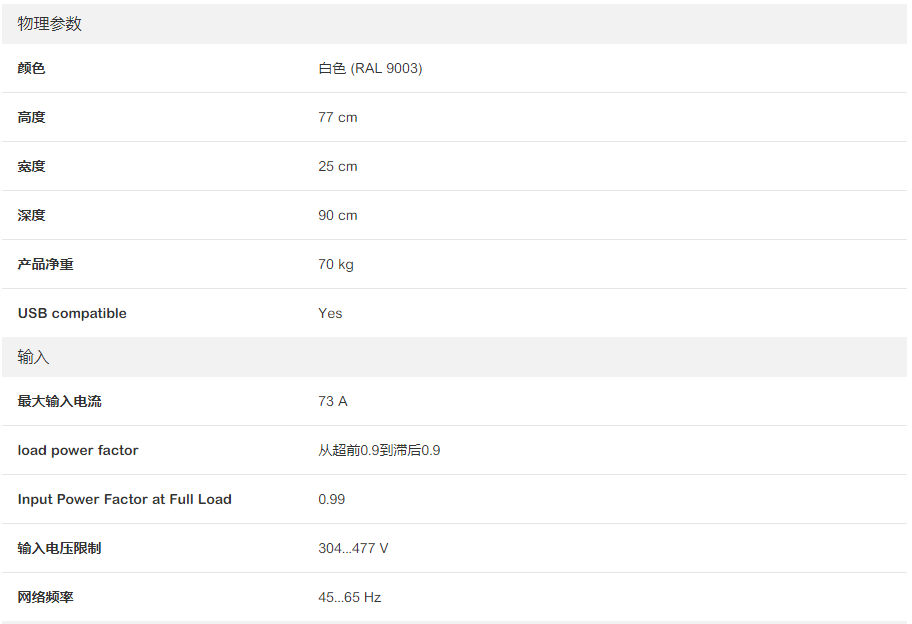Image resolution: width=912 pixels, height=624 pixels.
Task: Click the 70 kg weight value
Action: click(x=336, y=264)
